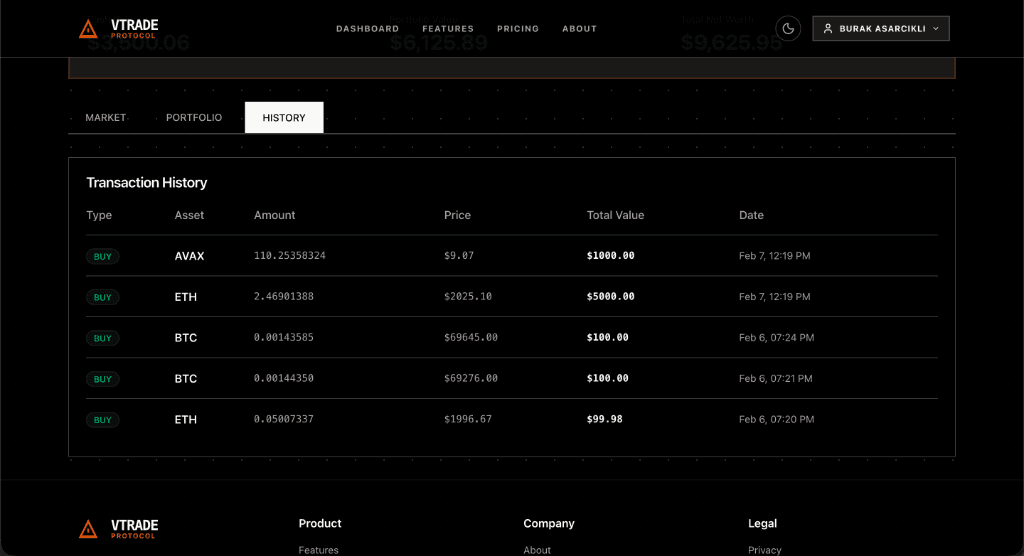Click the Asset column header
The image size is (1024, 556).
[189, 215]
